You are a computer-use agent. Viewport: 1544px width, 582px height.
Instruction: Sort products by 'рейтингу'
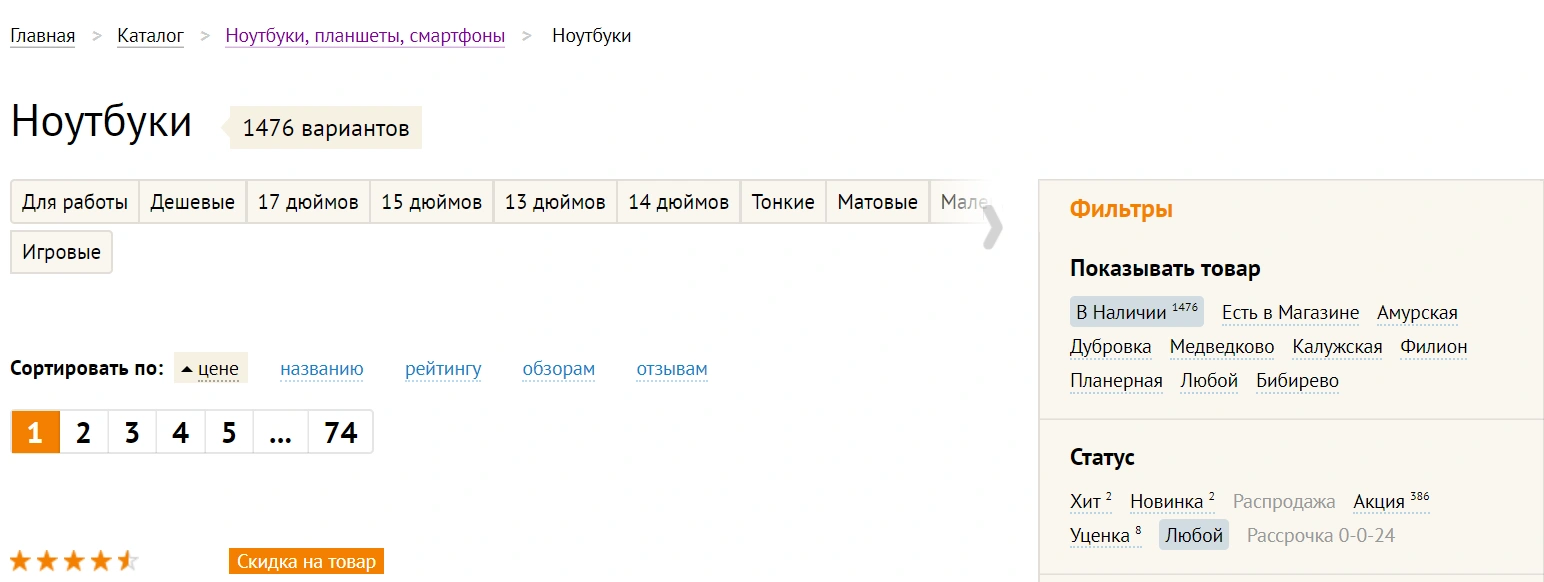(443, 369)
